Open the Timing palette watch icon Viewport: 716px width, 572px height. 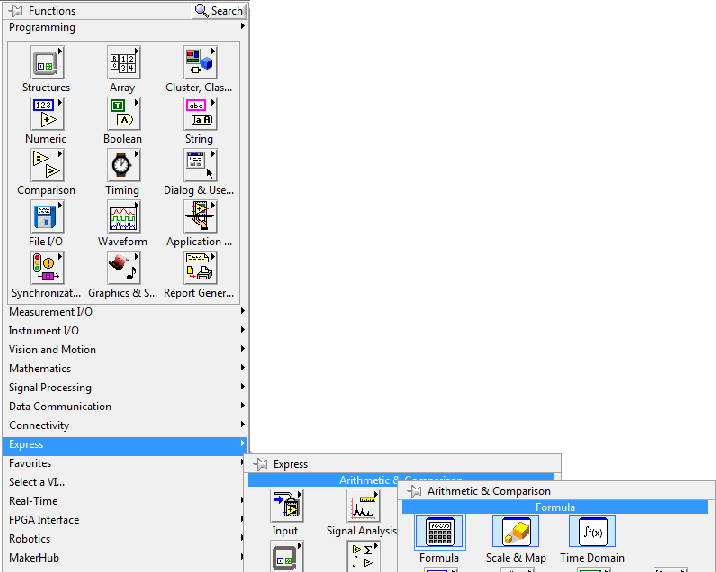(x=123, y=165)
